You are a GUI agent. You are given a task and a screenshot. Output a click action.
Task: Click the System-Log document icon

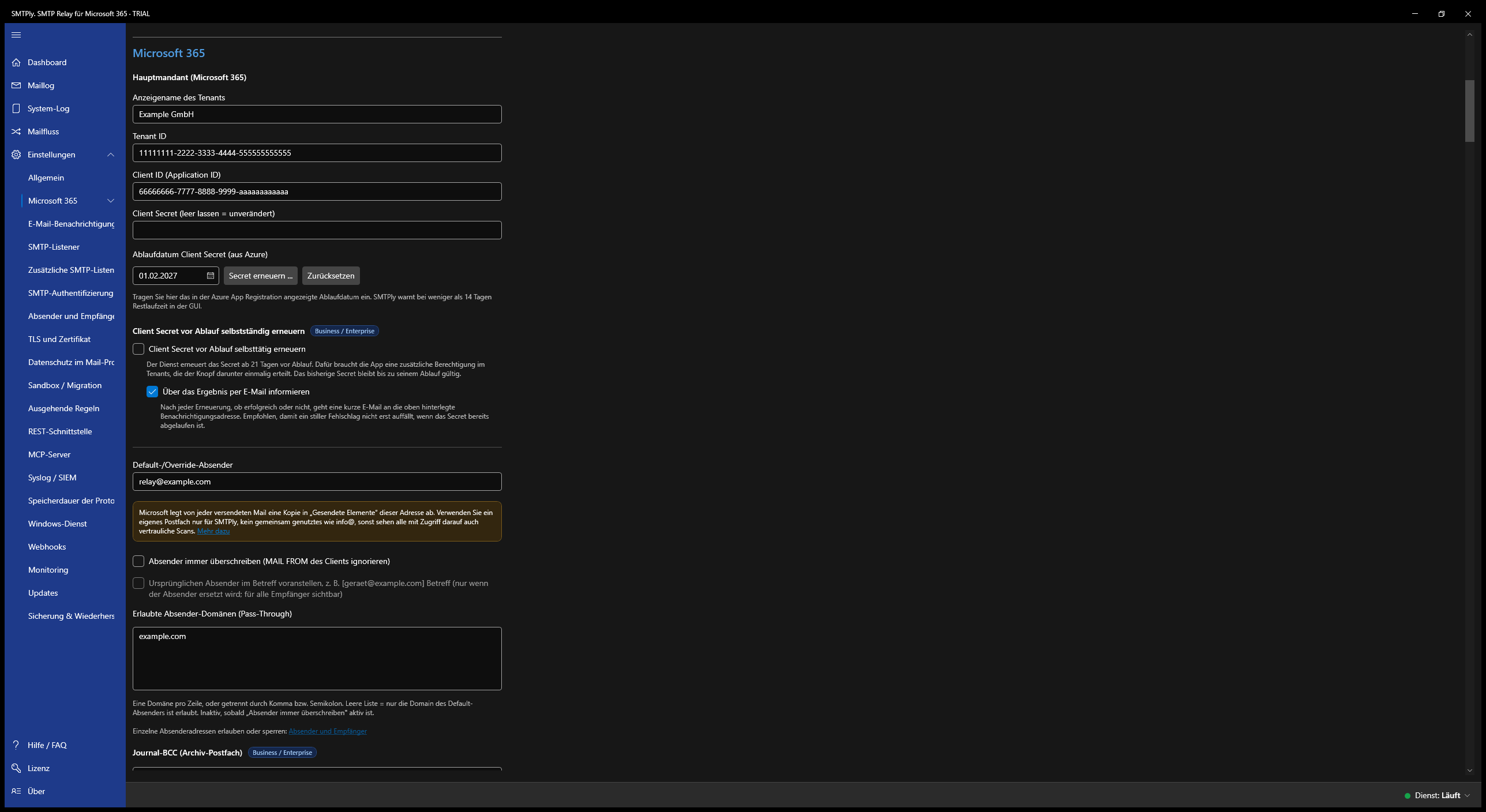click(16, 108)
